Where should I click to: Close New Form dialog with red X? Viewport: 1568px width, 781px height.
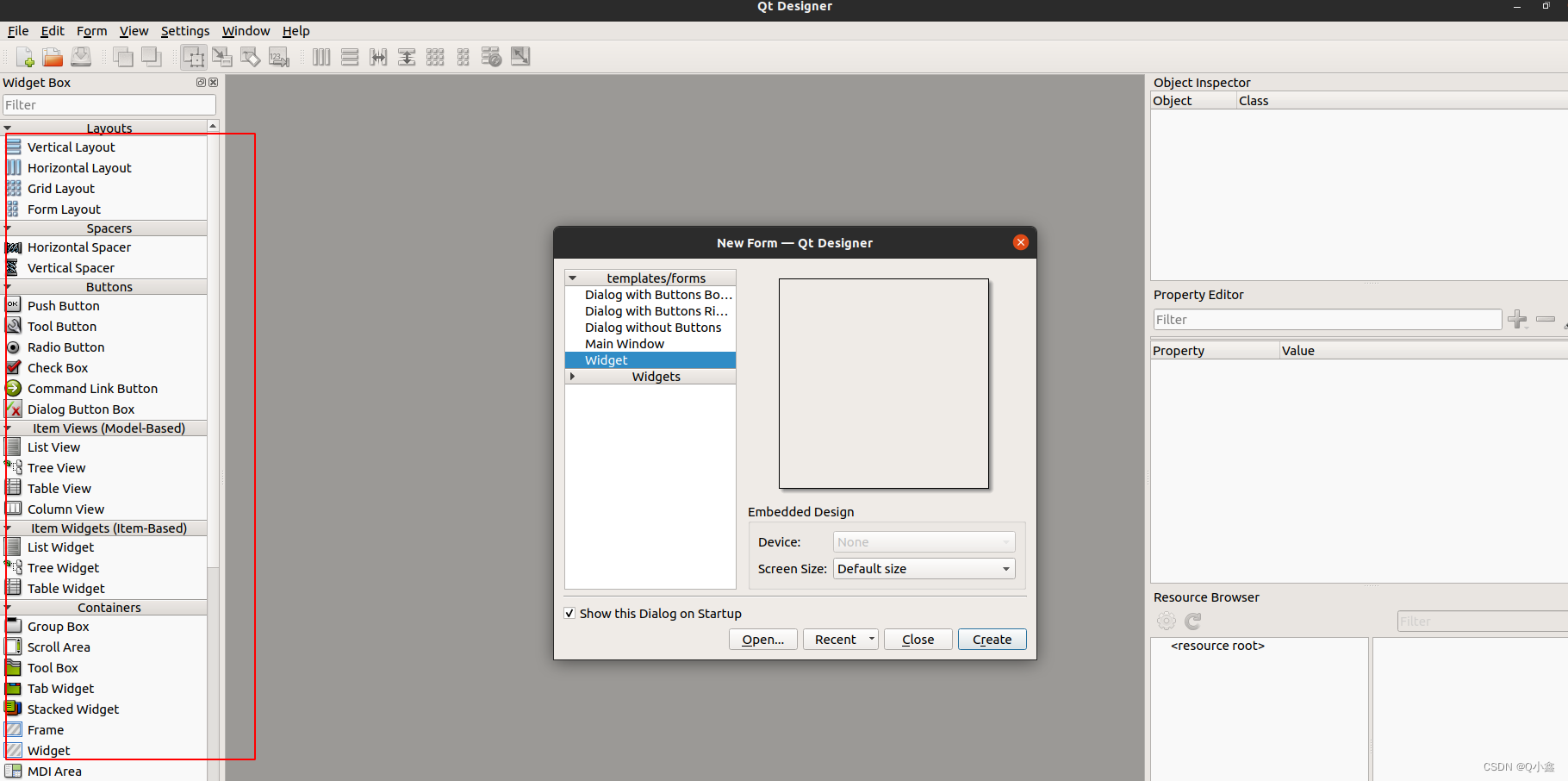pyautogui.click(x=1021, y=242)
